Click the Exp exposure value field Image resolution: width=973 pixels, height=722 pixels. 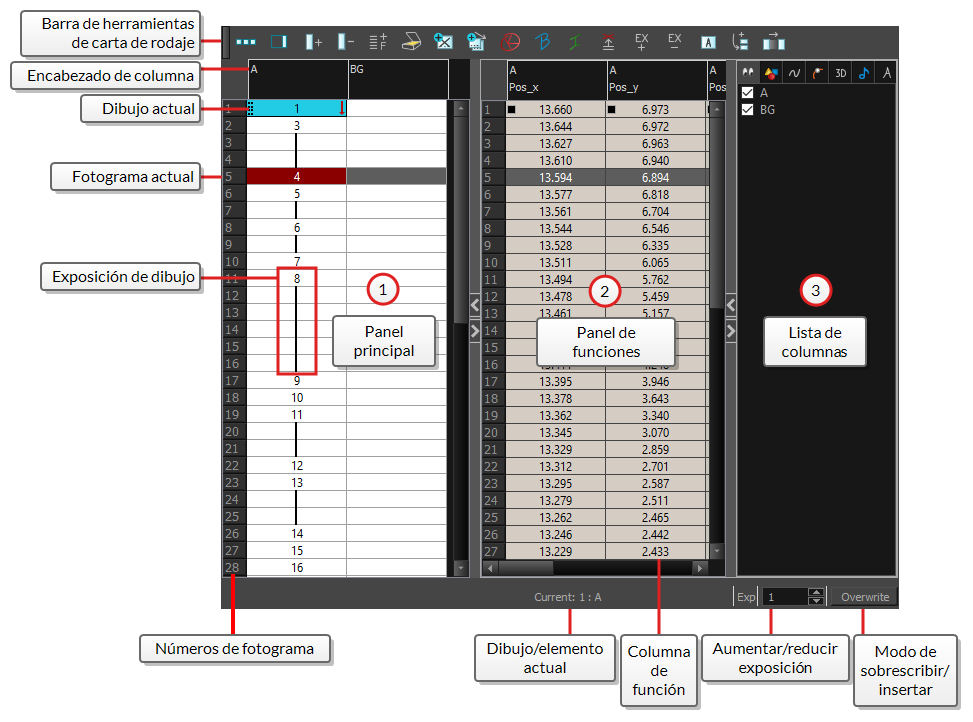[x=786, y=597]
